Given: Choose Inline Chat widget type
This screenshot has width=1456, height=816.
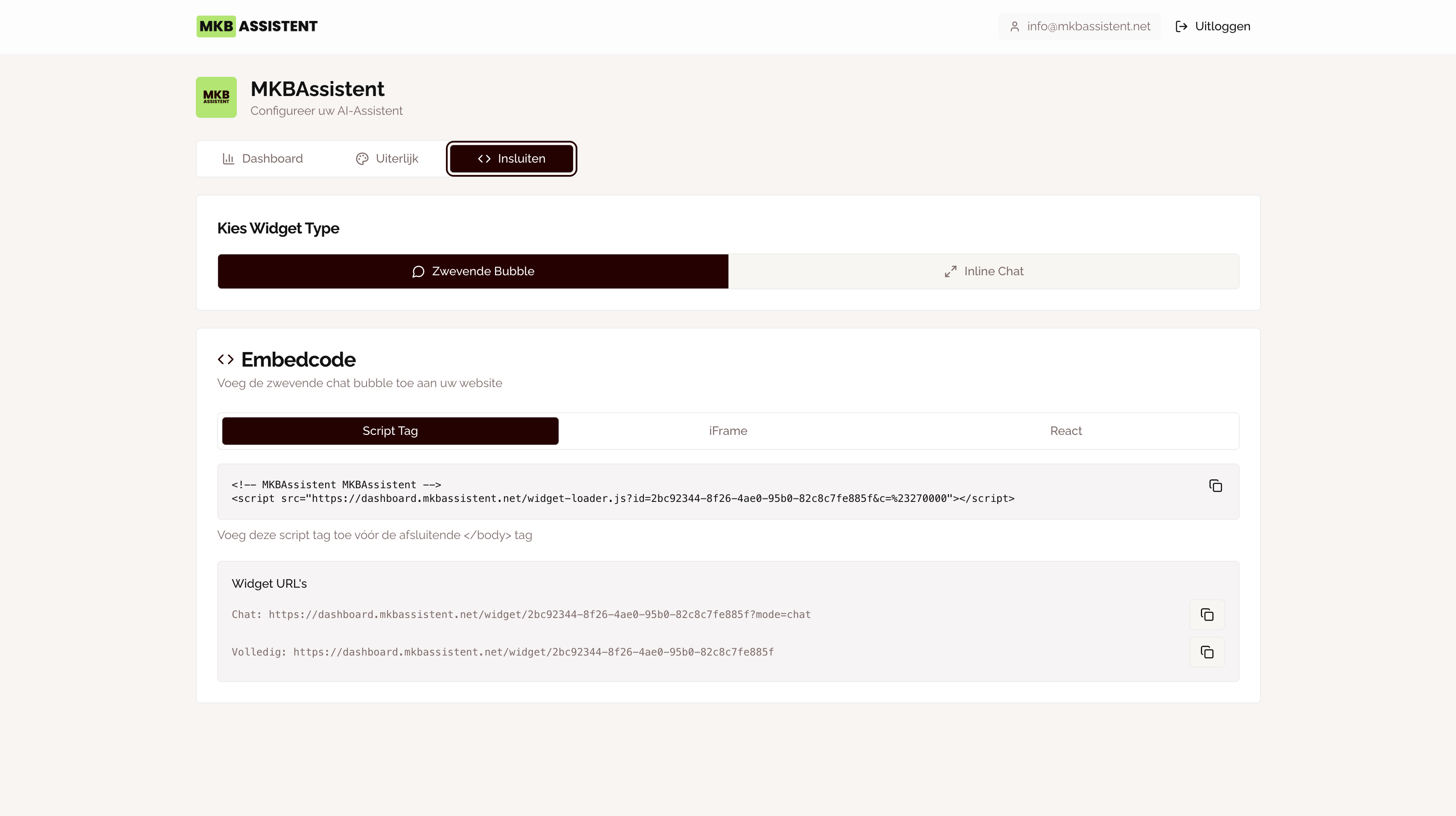Looking at the screenshot, I should 984,271.
